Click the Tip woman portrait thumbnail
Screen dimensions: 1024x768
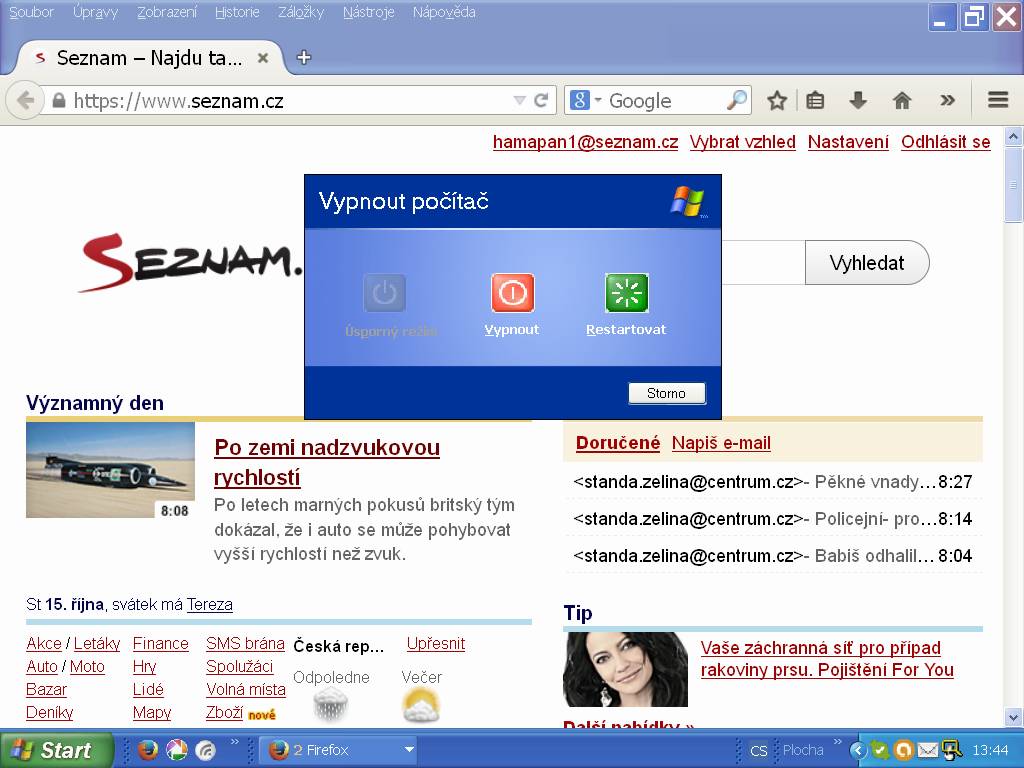[626, 669]
